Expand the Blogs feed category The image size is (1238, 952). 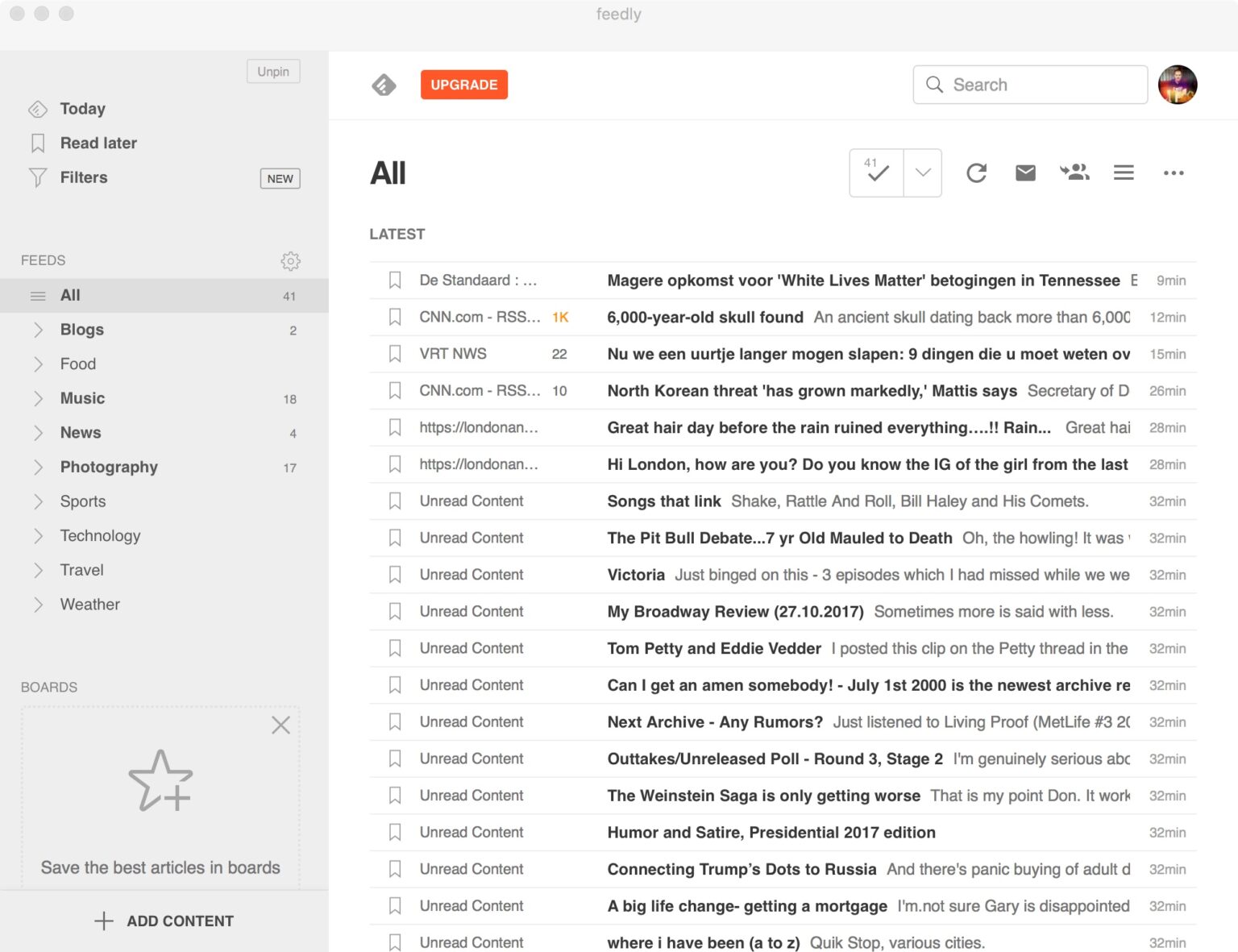38,330
